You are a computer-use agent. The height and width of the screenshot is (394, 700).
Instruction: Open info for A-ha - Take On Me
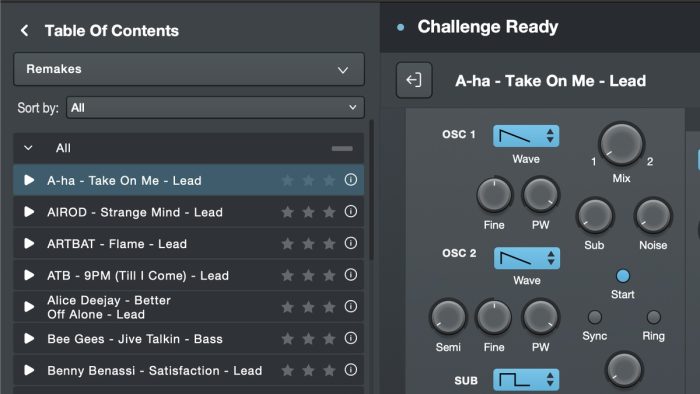click(351, 179)
